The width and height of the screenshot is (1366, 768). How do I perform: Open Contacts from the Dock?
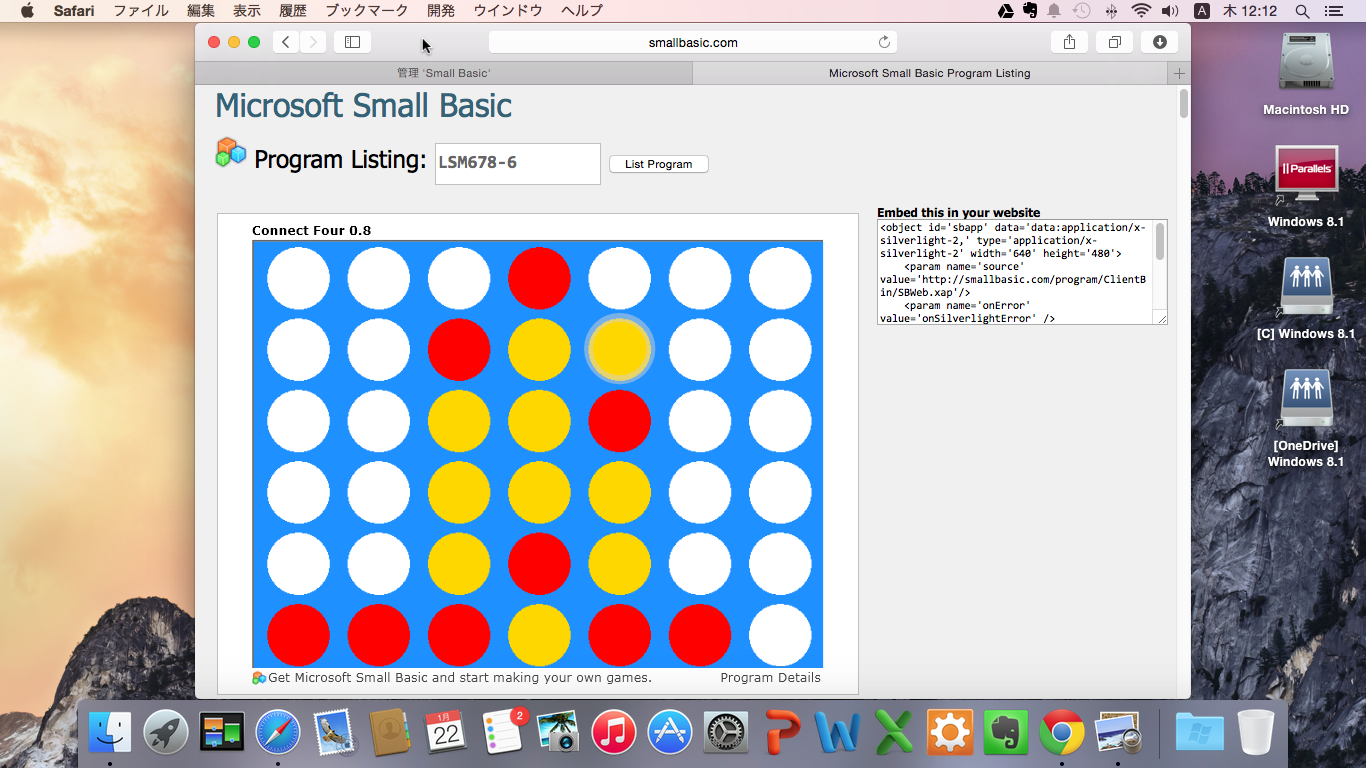coord(390,733)
